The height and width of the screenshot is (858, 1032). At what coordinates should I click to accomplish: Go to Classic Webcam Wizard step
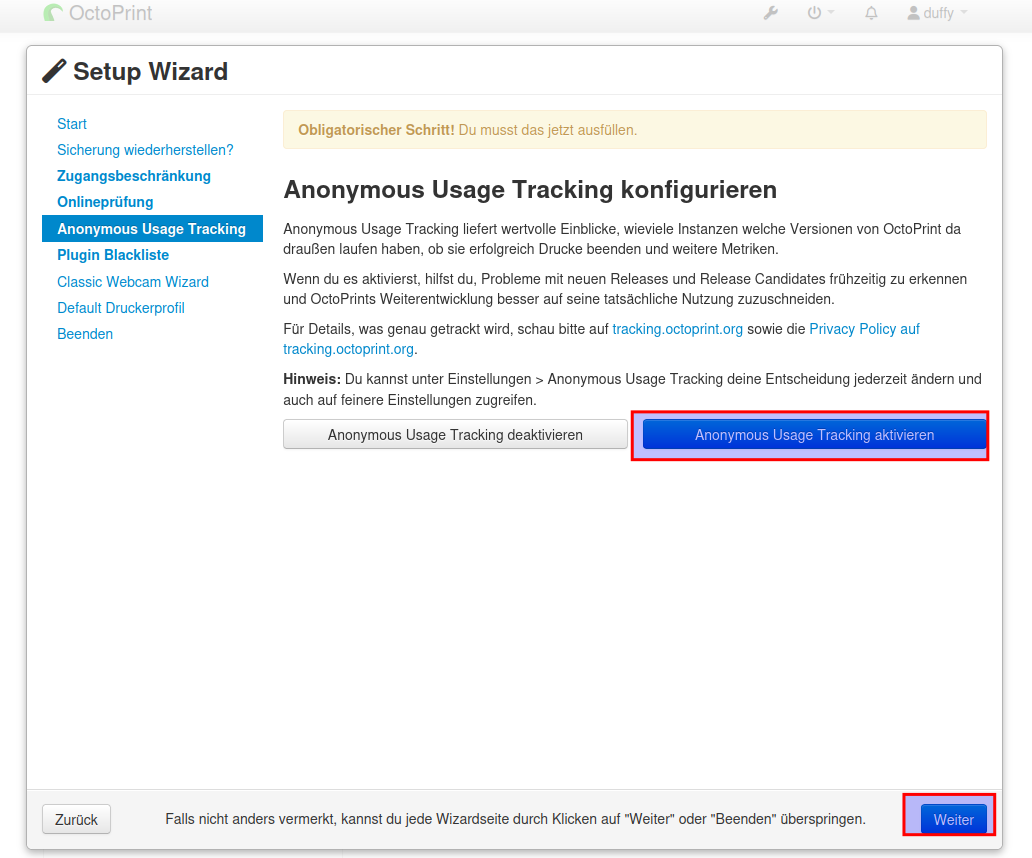pyautogui.click(x=133, y=282)
